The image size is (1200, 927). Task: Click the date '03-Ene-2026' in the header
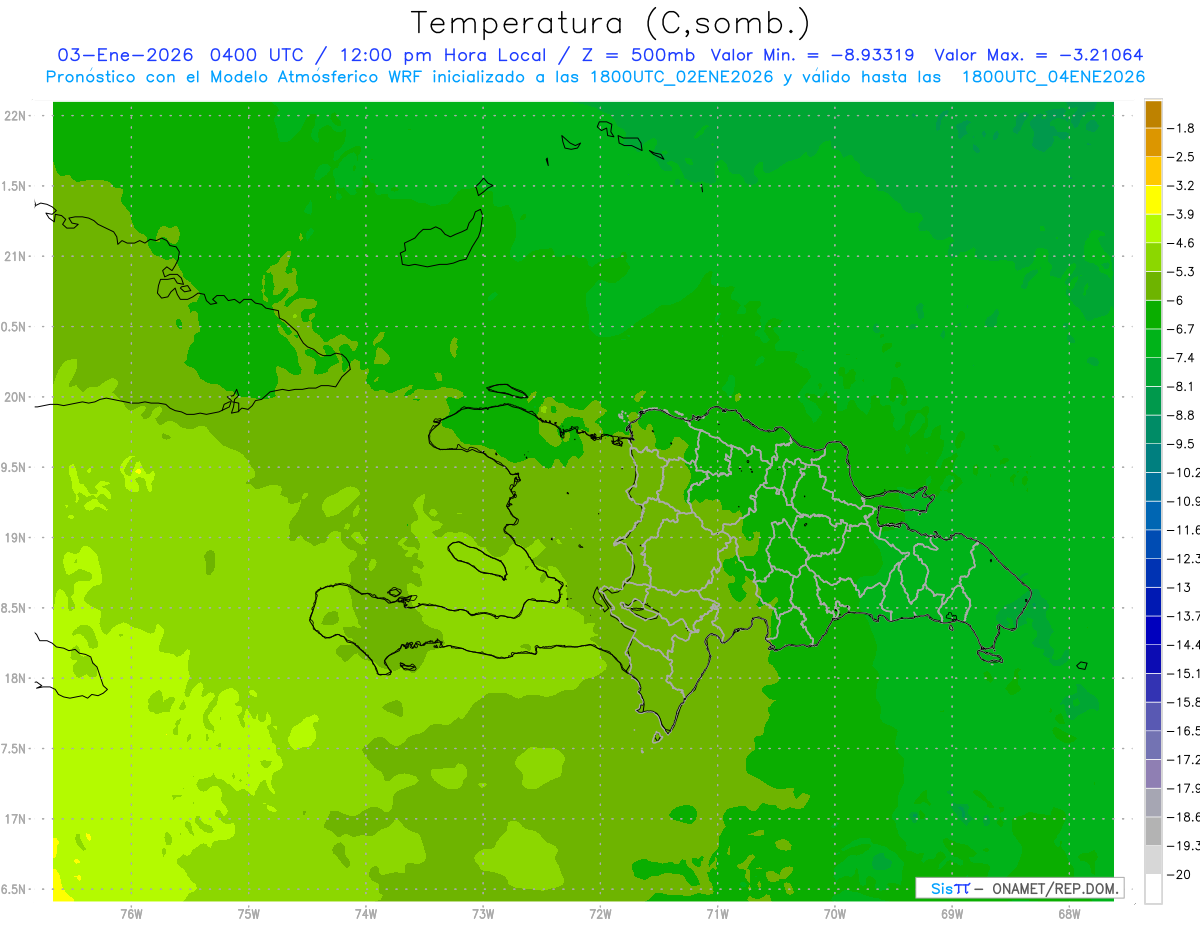(125, 55)
